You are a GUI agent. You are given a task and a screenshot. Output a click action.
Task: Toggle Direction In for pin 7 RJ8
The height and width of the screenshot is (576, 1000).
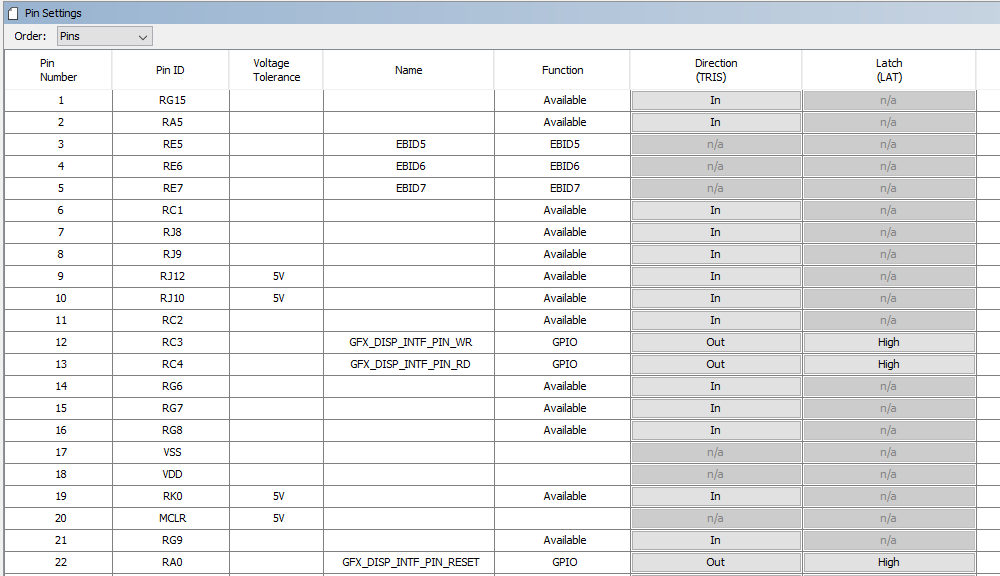tap(716, 232)
